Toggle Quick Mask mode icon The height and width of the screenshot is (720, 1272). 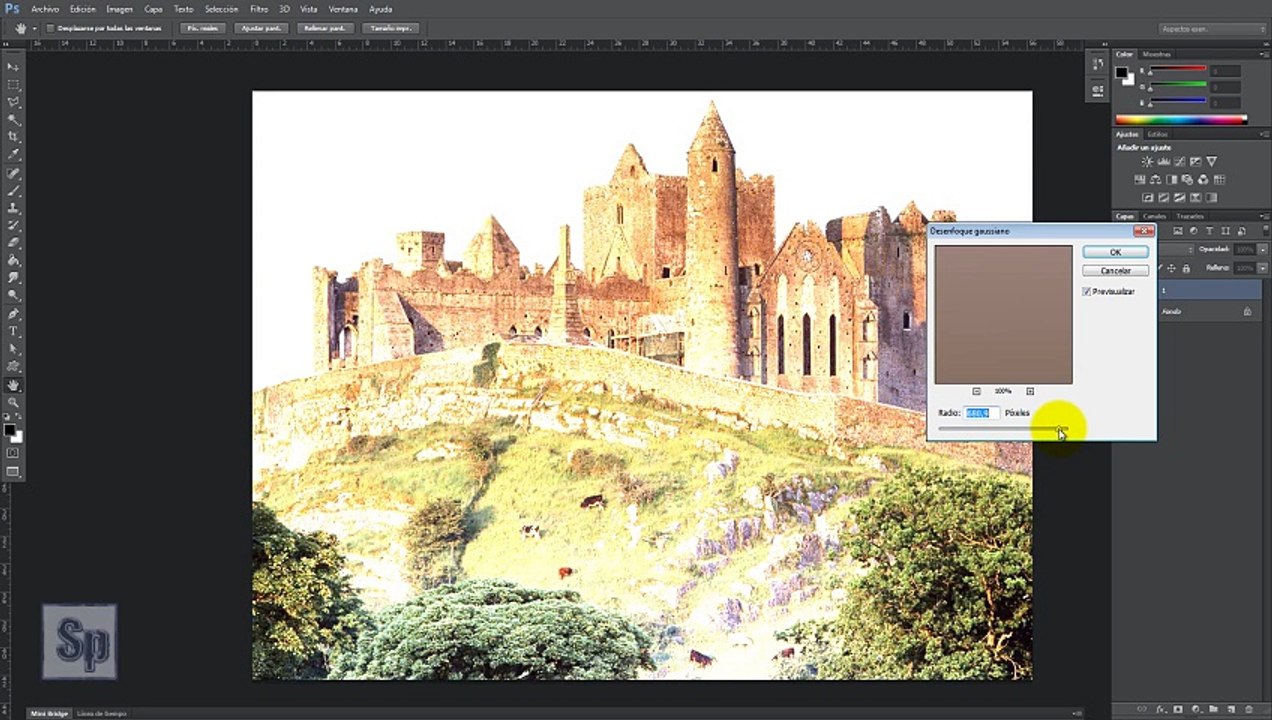(x=13, y=453)
